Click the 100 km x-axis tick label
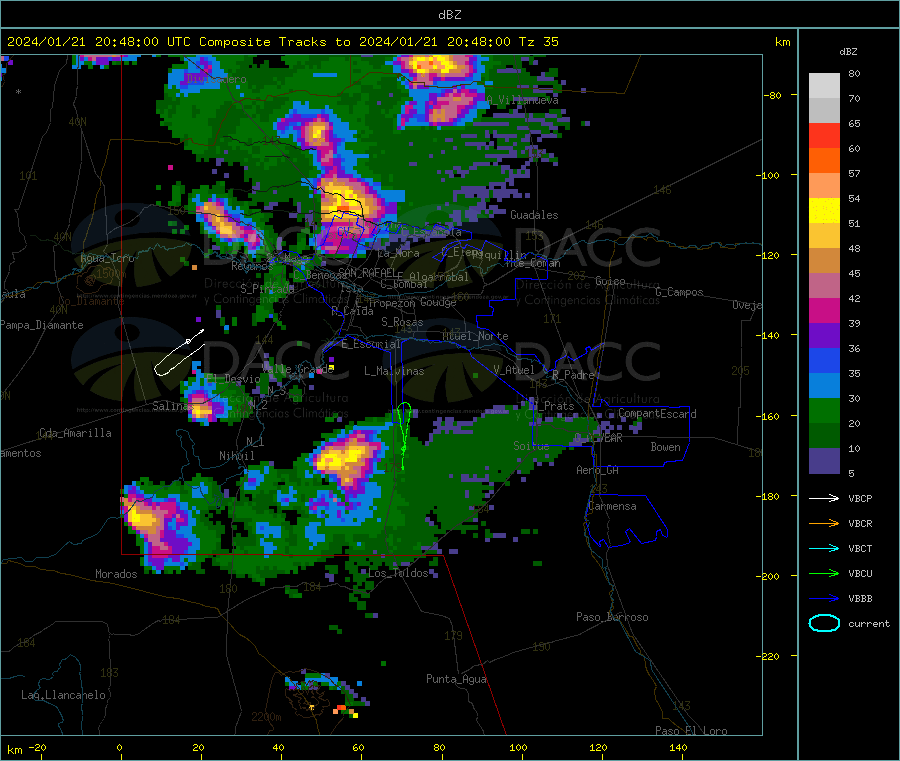The image size is (900, 761). tap(518, 747)
